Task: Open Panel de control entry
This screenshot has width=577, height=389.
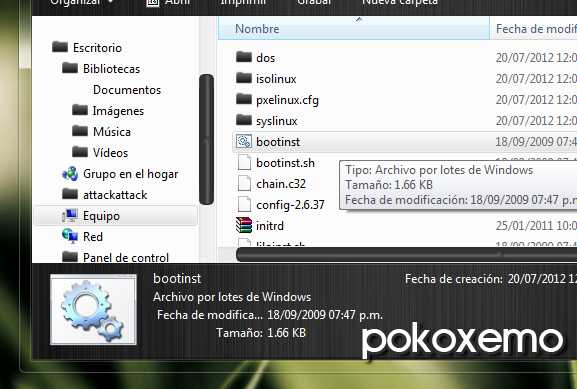Action: pyautogui.click(x=126, y=257)
